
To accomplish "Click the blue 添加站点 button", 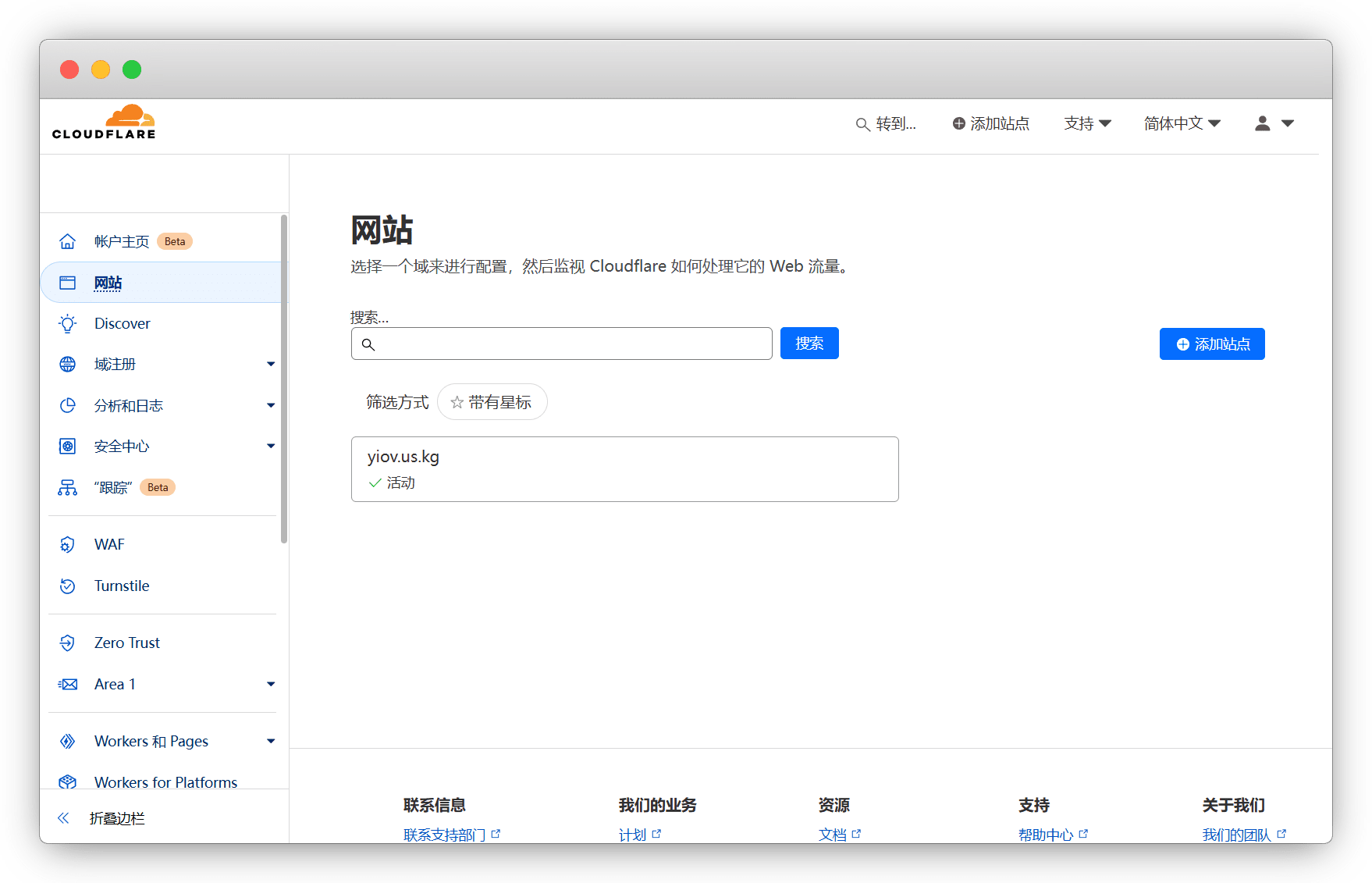I will click(x=1211, y=344).
